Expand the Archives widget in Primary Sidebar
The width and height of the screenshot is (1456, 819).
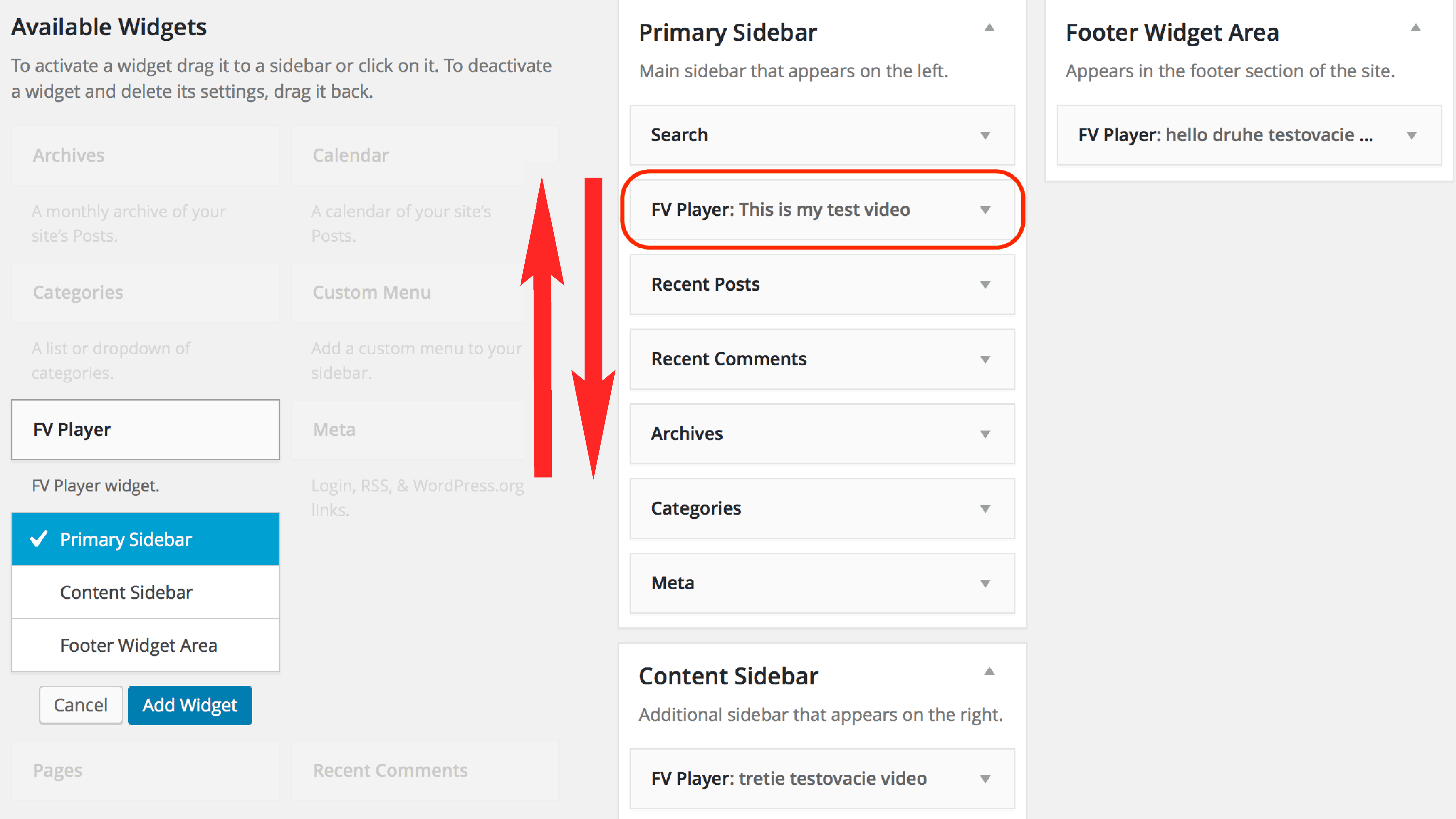pyautogui.click(x=984, y=433)
